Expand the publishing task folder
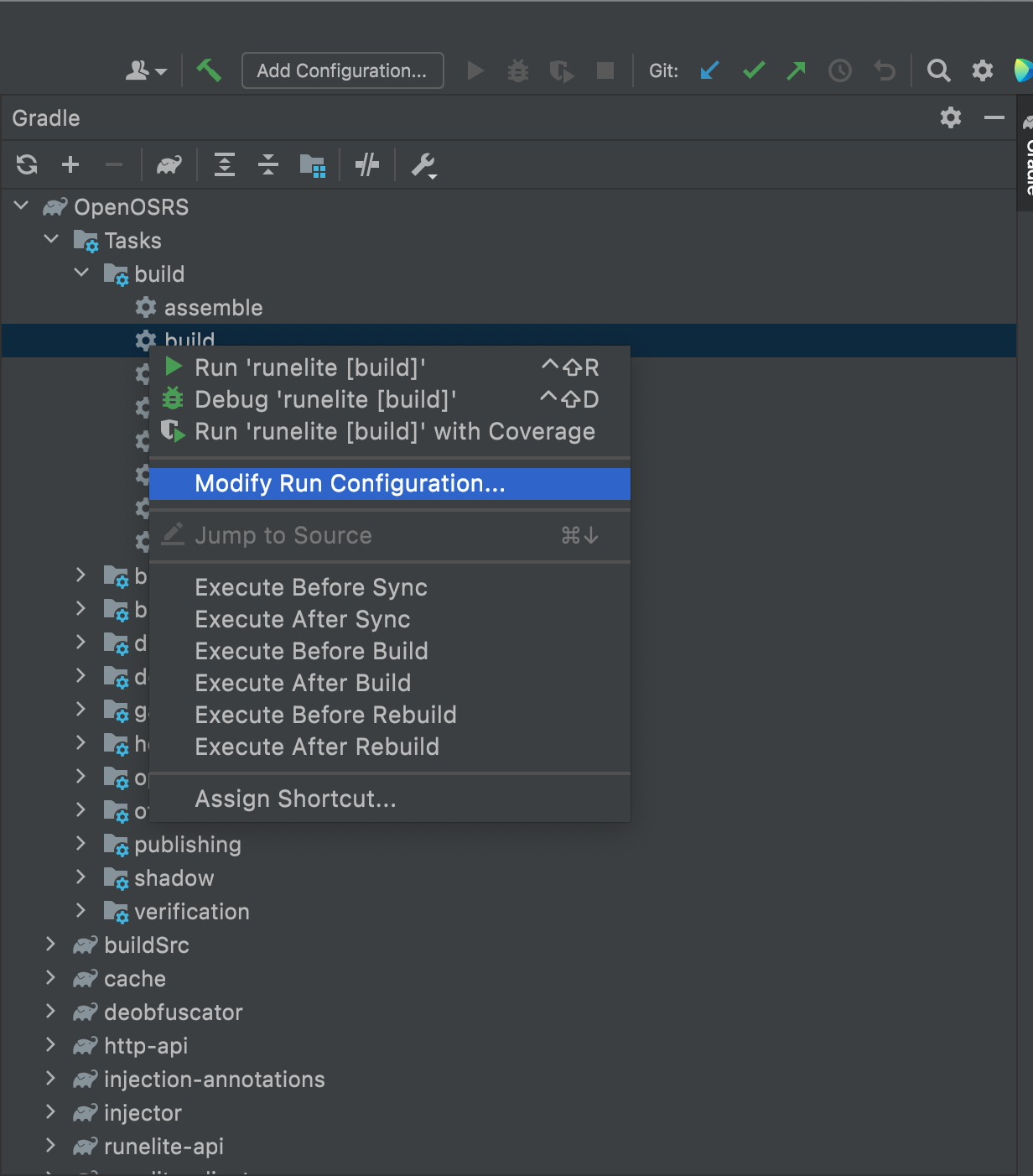This screenshot has height=1176, width=1033. point(80,844)
